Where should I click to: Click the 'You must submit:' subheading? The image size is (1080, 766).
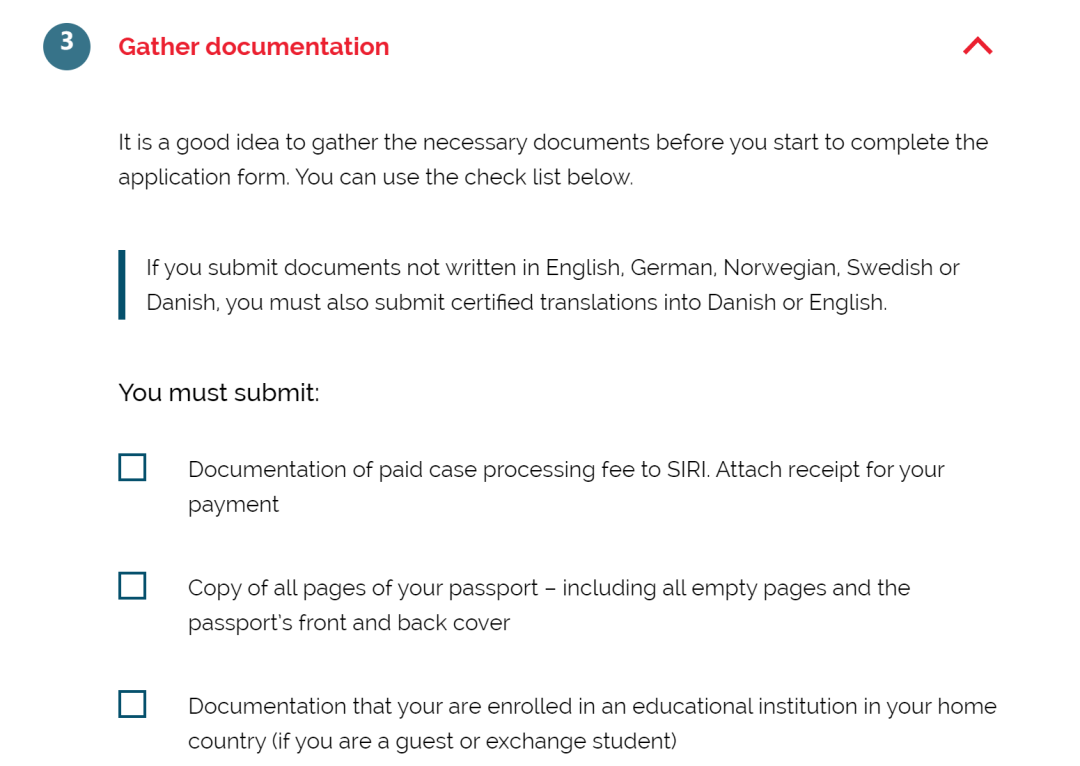click(x=219, y=393)
